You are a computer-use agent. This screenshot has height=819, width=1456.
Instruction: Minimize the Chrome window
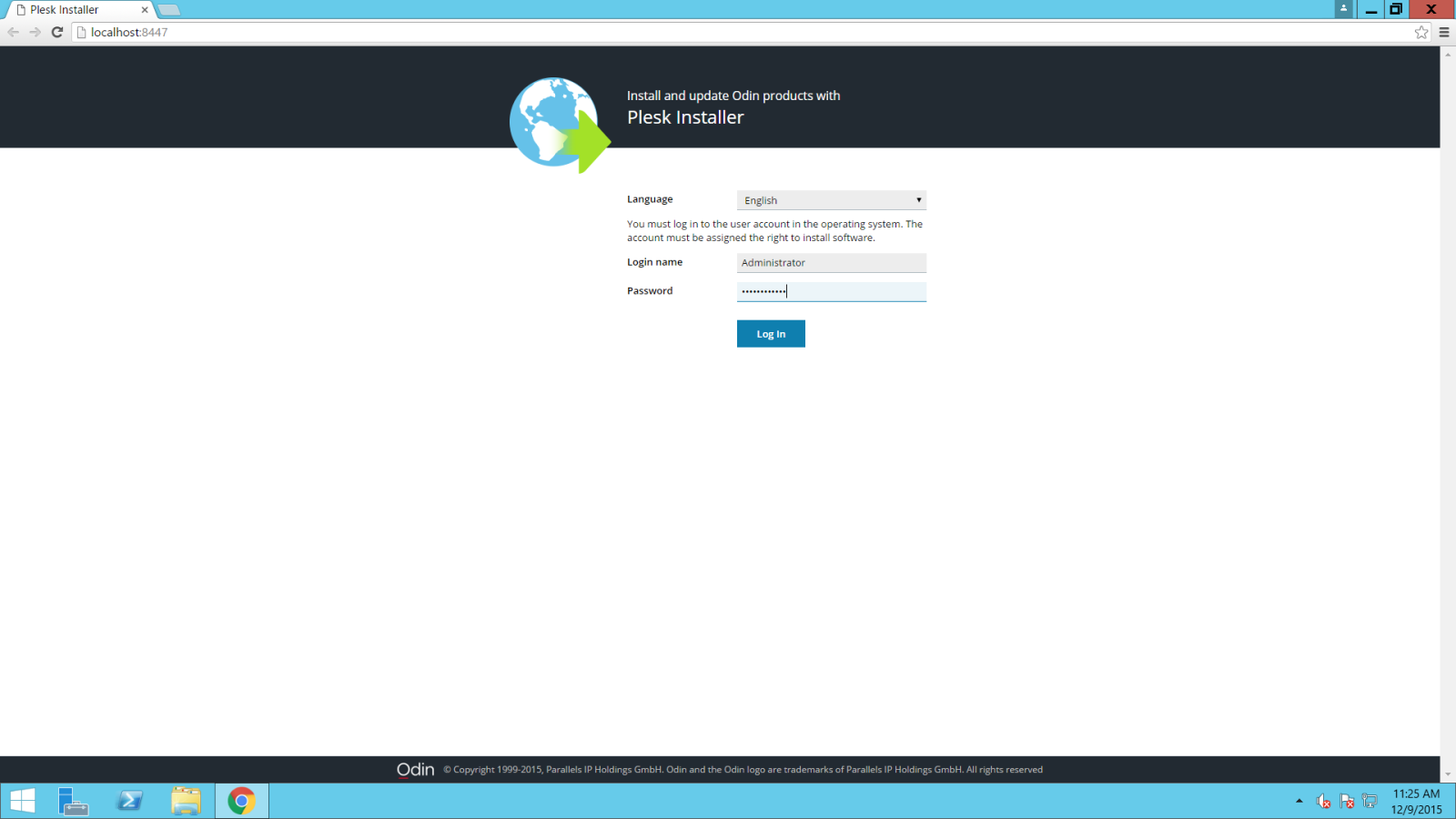[1371, 9]
